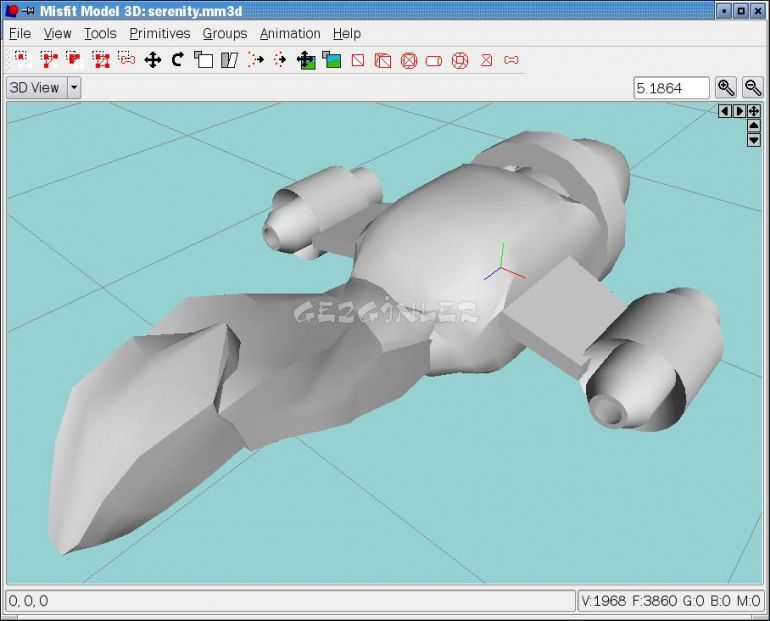Pick the Create Cylinder tool
This screenshot has height=621, width=770.
pyautogui.click(x=434, y=60)
